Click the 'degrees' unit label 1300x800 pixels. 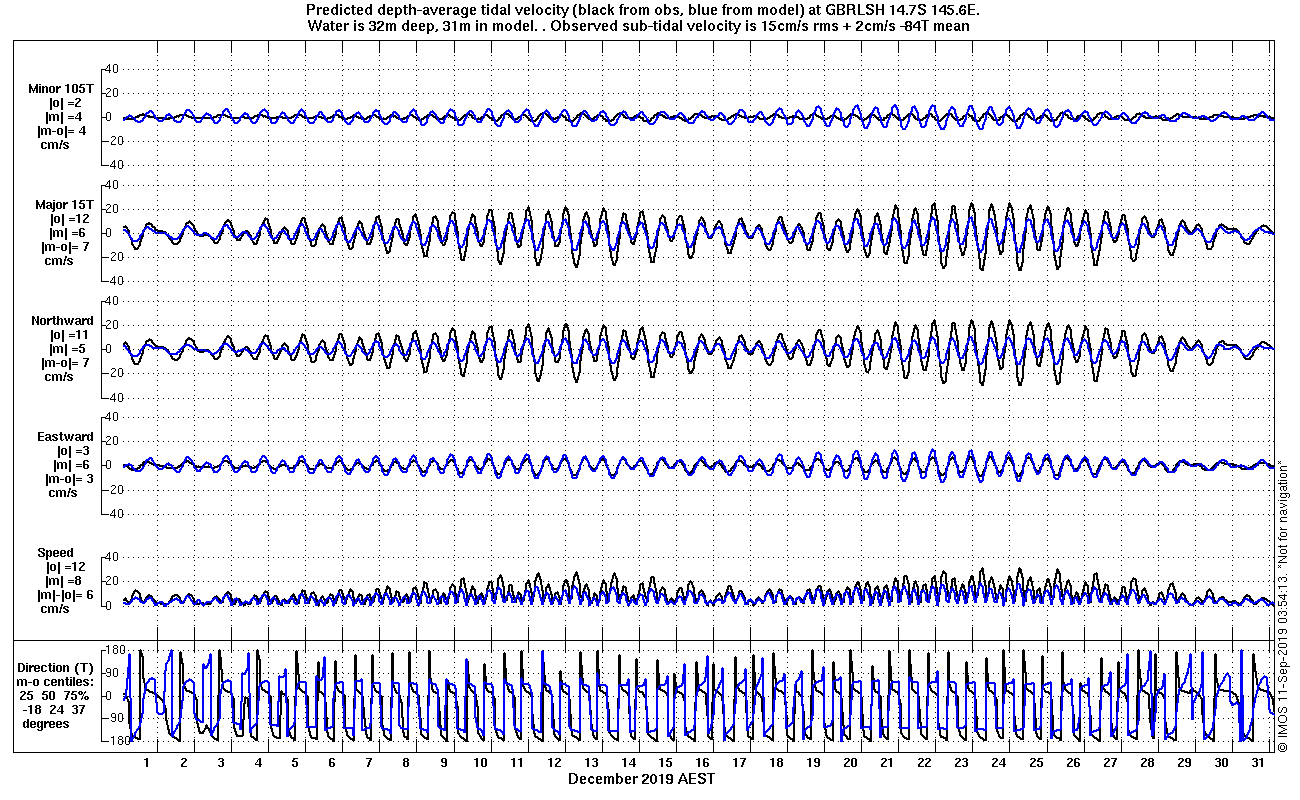coord(46,724)
